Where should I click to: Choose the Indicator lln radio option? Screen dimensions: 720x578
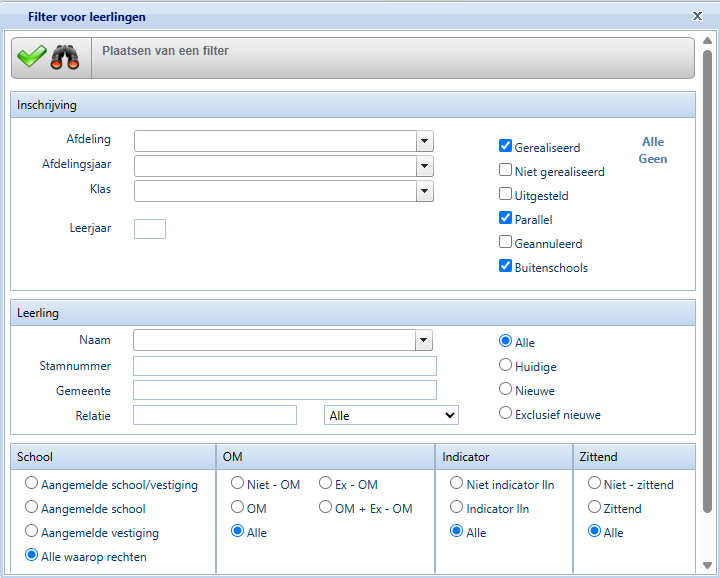click(x=456, y=507)
